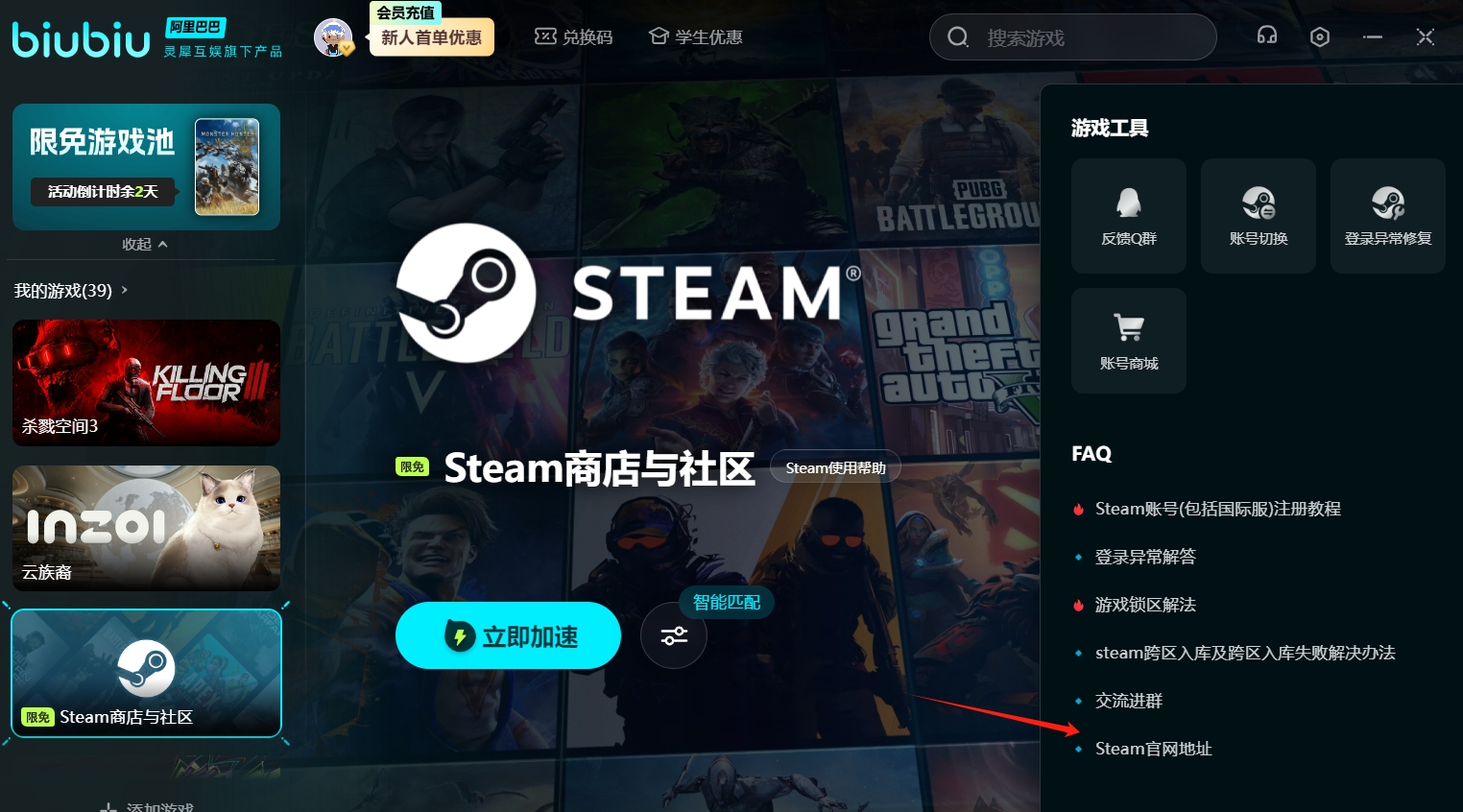
Task: Open the 账号切换 account switch tool
Action: 1259,216
